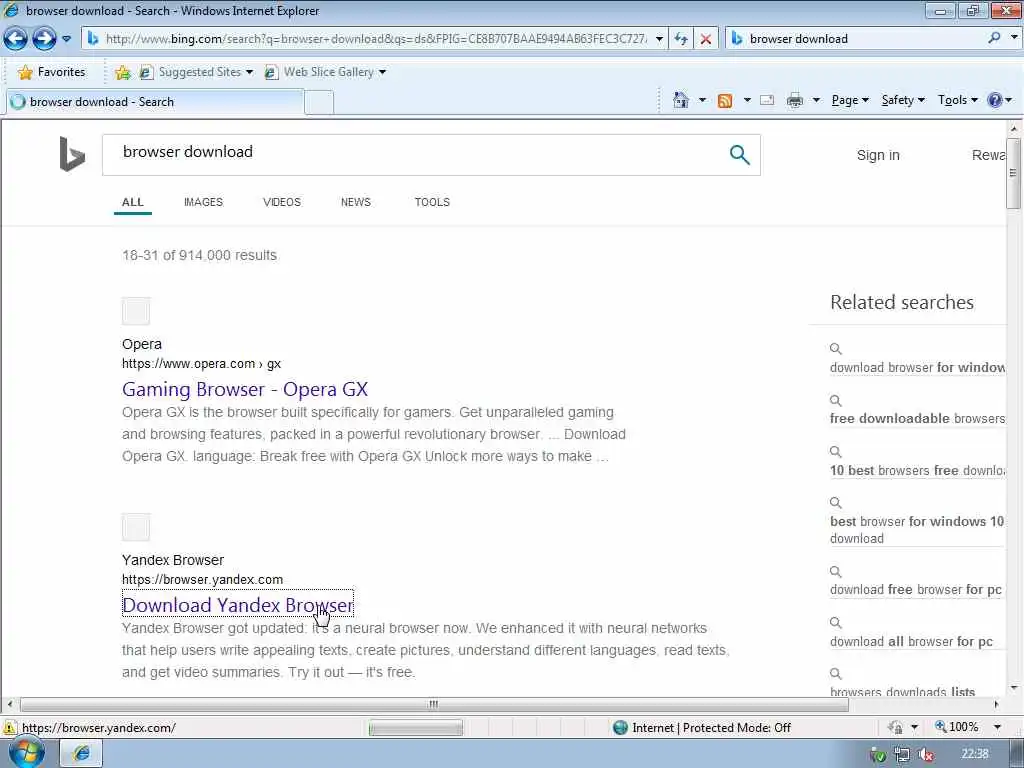Screen dimensions: 1024x768
Task: Open the Safety menu
Action: pos(903,100)
